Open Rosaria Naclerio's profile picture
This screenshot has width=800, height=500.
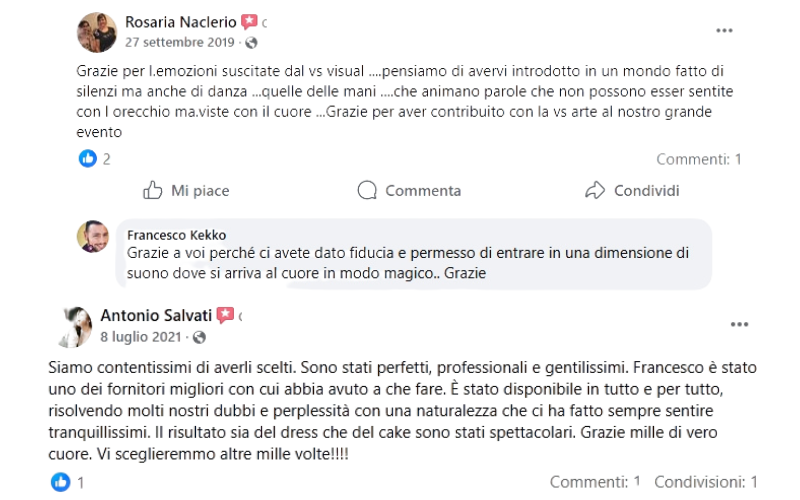click(97, 32)
